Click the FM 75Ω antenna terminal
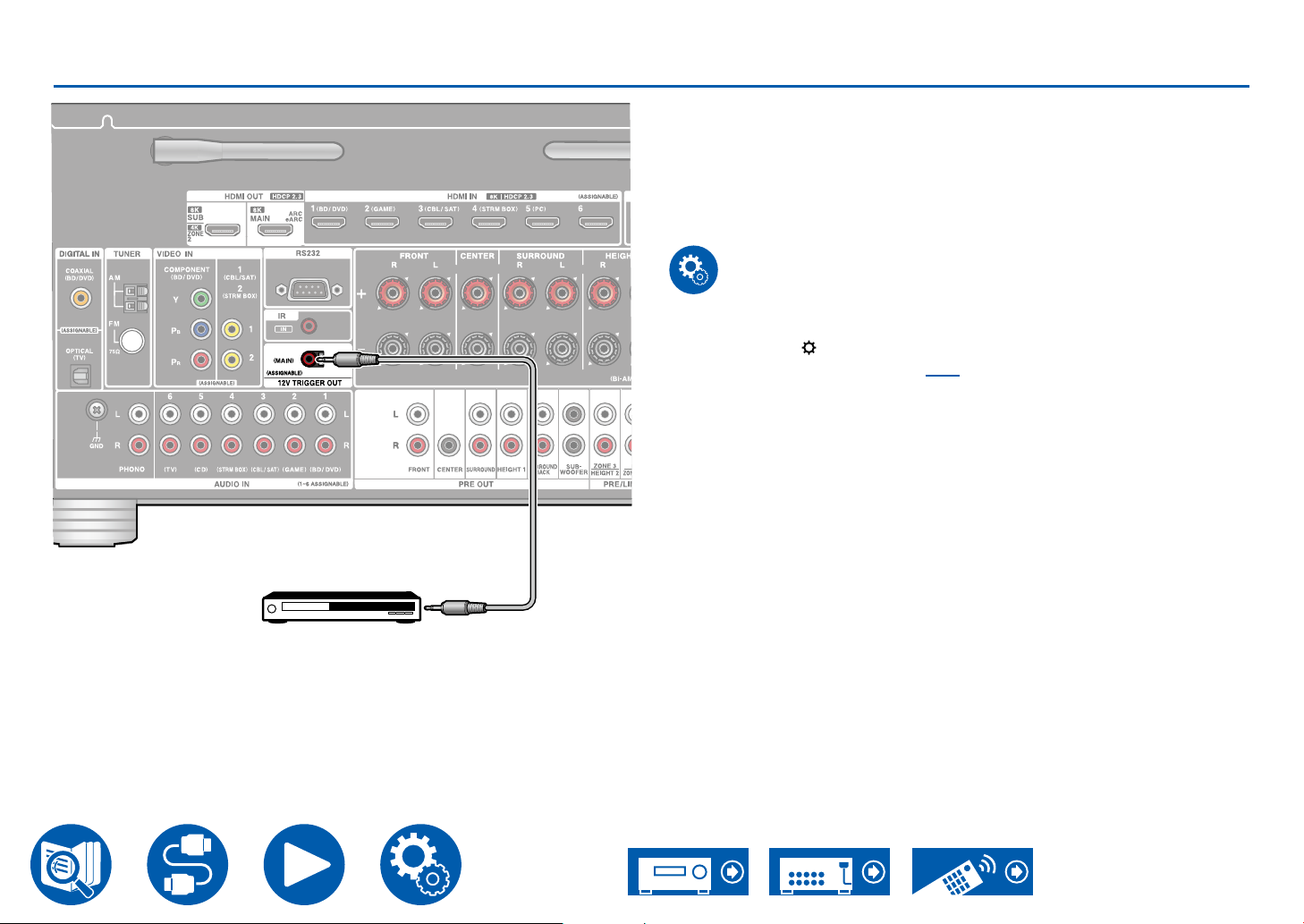1304x924 pixels. pos(132,341)
